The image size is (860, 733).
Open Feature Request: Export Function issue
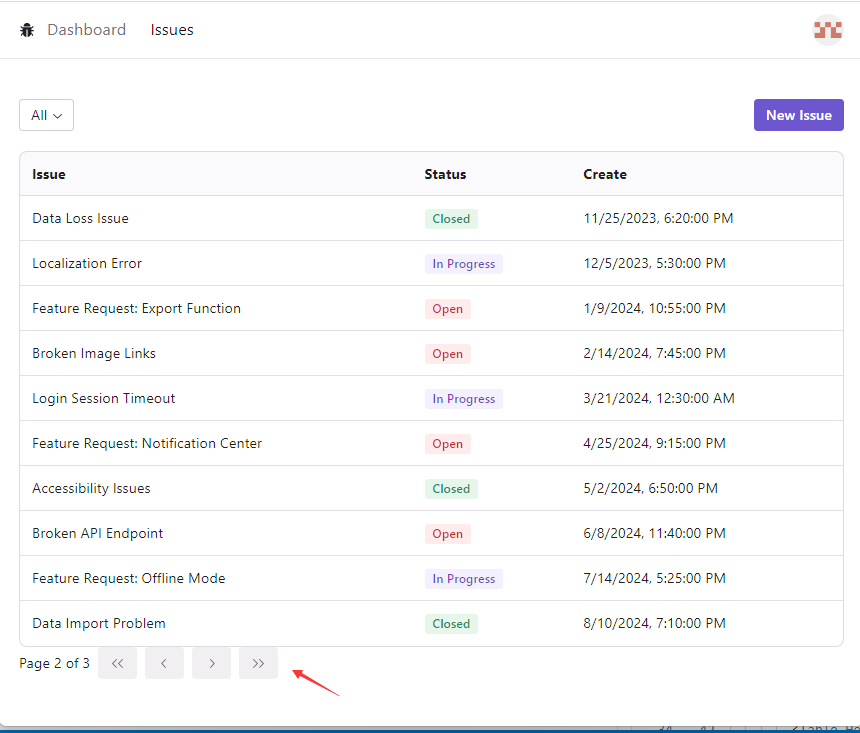point(136,308)
